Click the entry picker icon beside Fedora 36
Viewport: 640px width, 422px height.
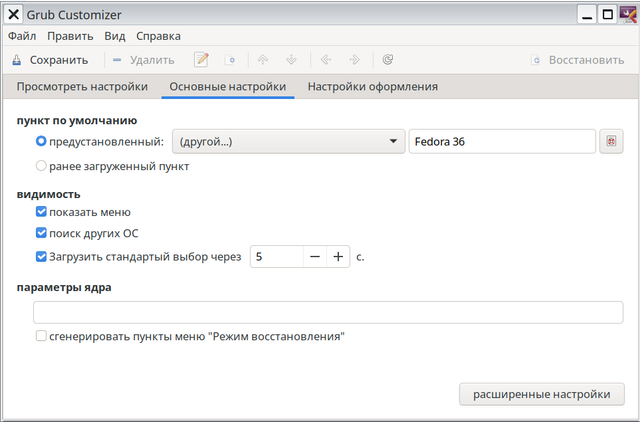[611, 142]
